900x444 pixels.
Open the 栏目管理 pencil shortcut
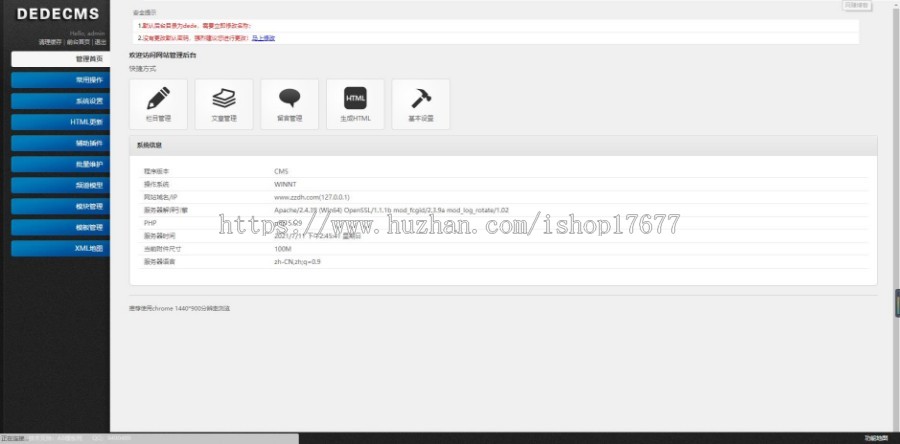(158, 104)
